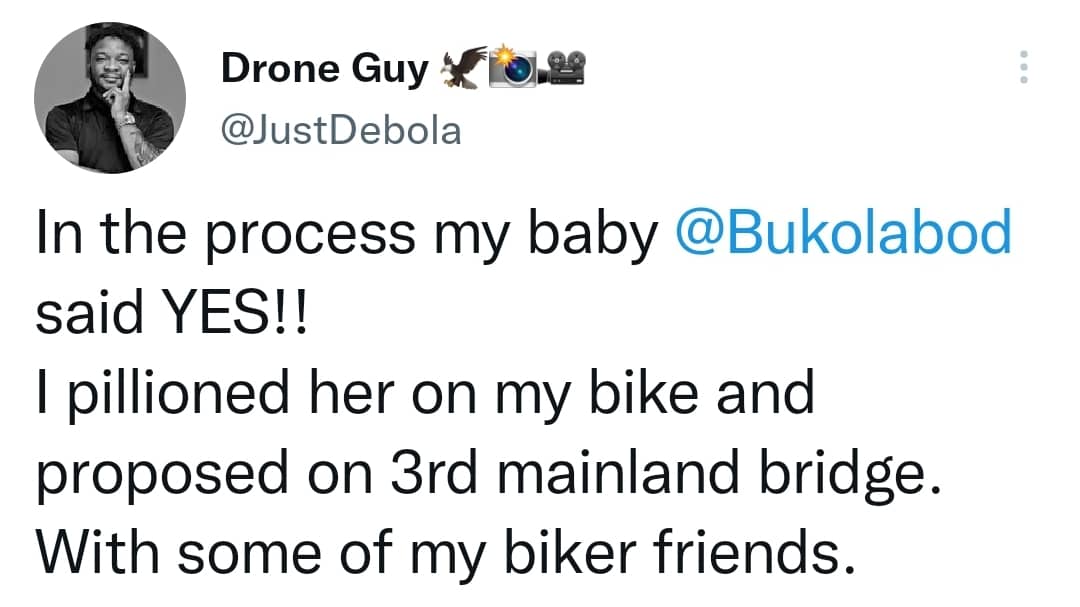Open Drone Guy's profile picture
1080x607 pixels.
pos(110,98)
